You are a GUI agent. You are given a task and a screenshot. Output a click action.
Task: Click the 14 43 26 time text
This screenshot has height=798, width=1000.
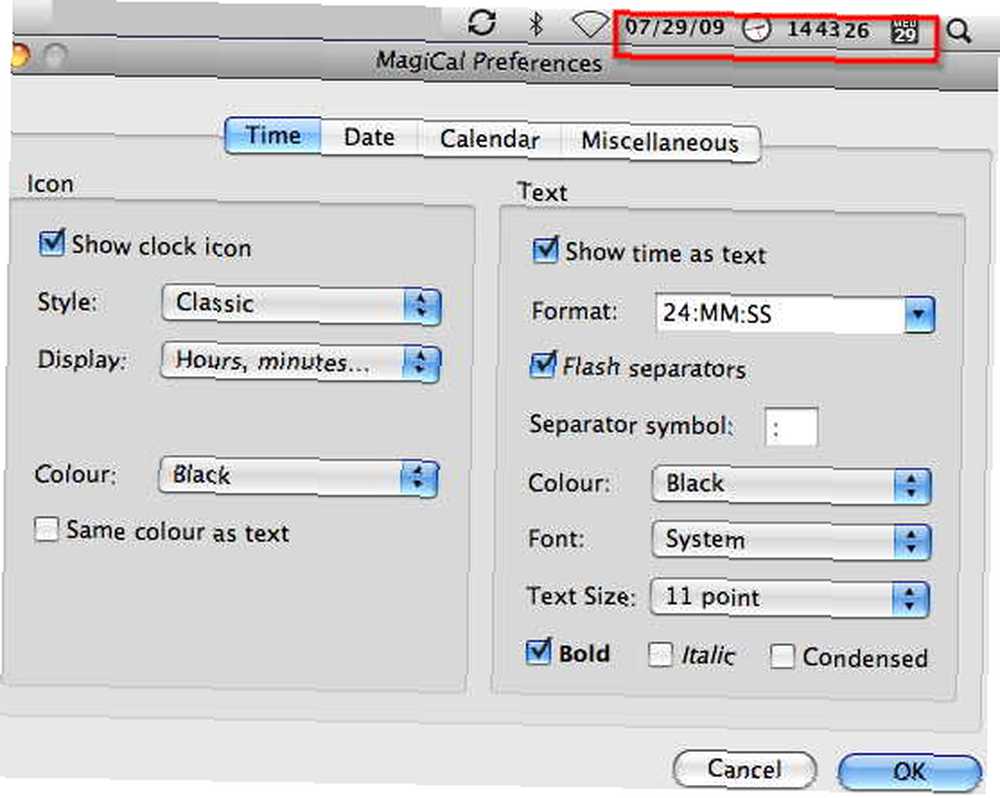(828, 29)
